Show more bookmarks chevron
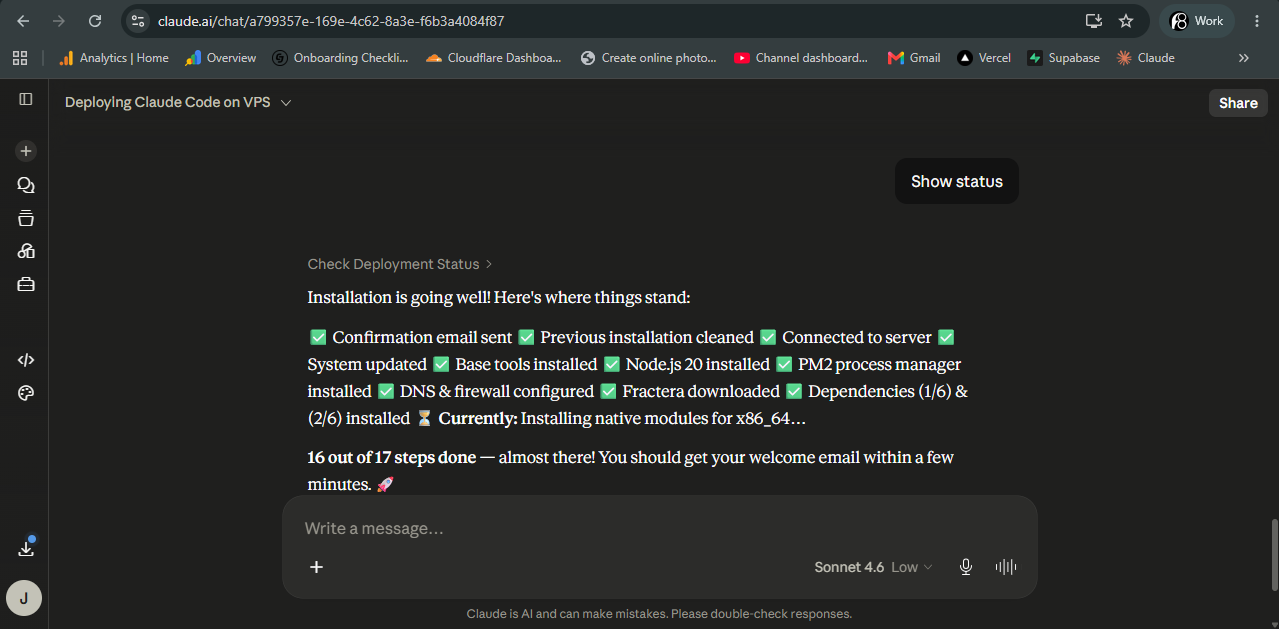Image resolution: width=1279 pixels, height=629 pixels. 1244,58
